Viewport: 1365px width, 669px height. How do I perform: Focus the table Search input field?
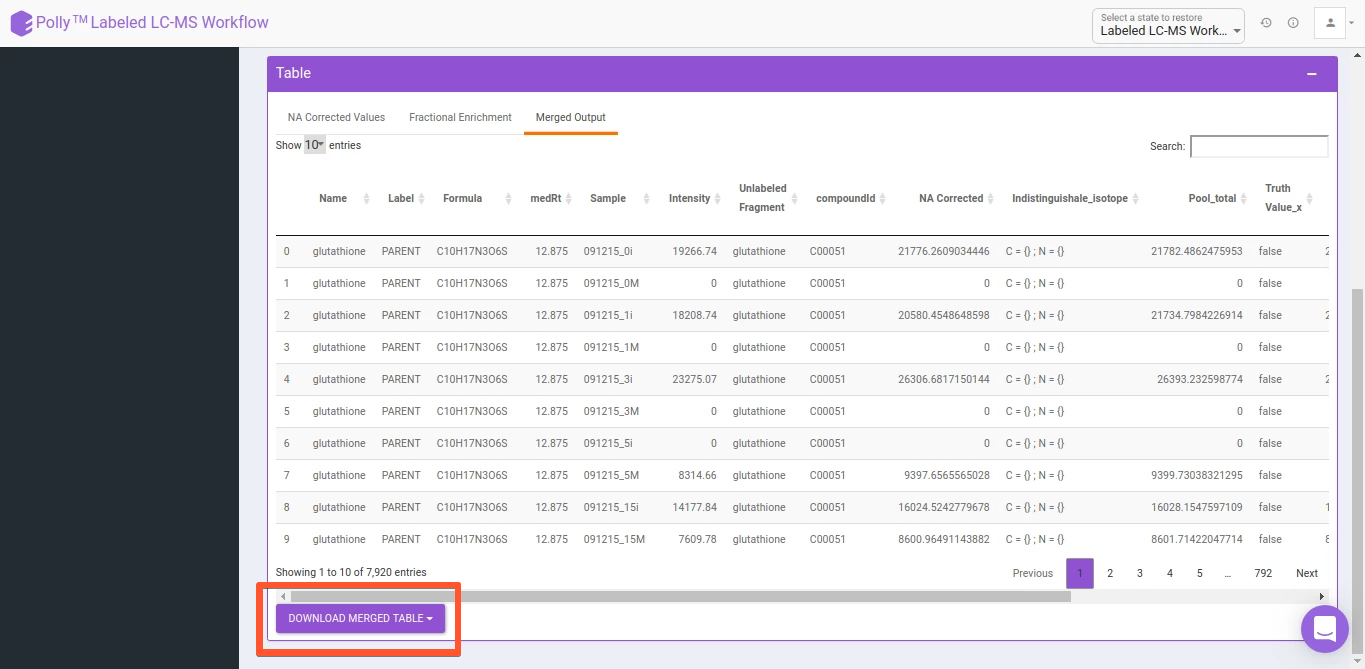coord(1259,146)
